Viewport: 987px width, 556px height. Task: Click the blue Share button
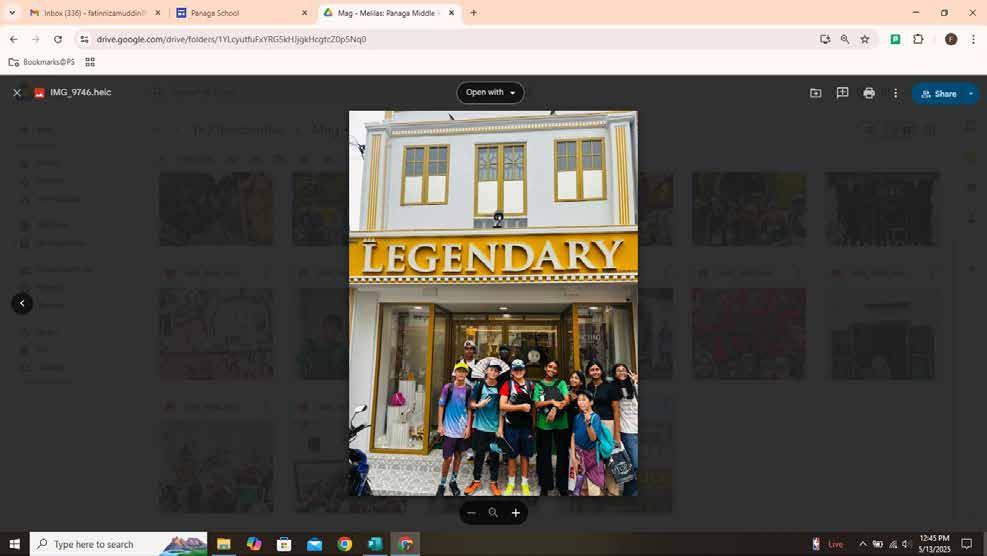point(939,94)
